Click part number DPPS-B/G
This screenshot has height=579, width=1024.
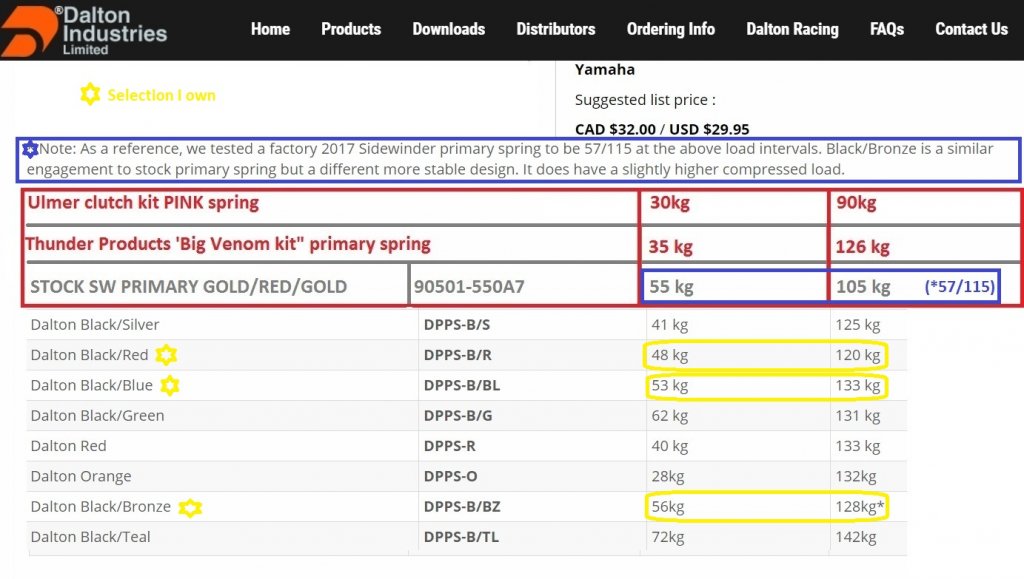[x=458, y=416]
